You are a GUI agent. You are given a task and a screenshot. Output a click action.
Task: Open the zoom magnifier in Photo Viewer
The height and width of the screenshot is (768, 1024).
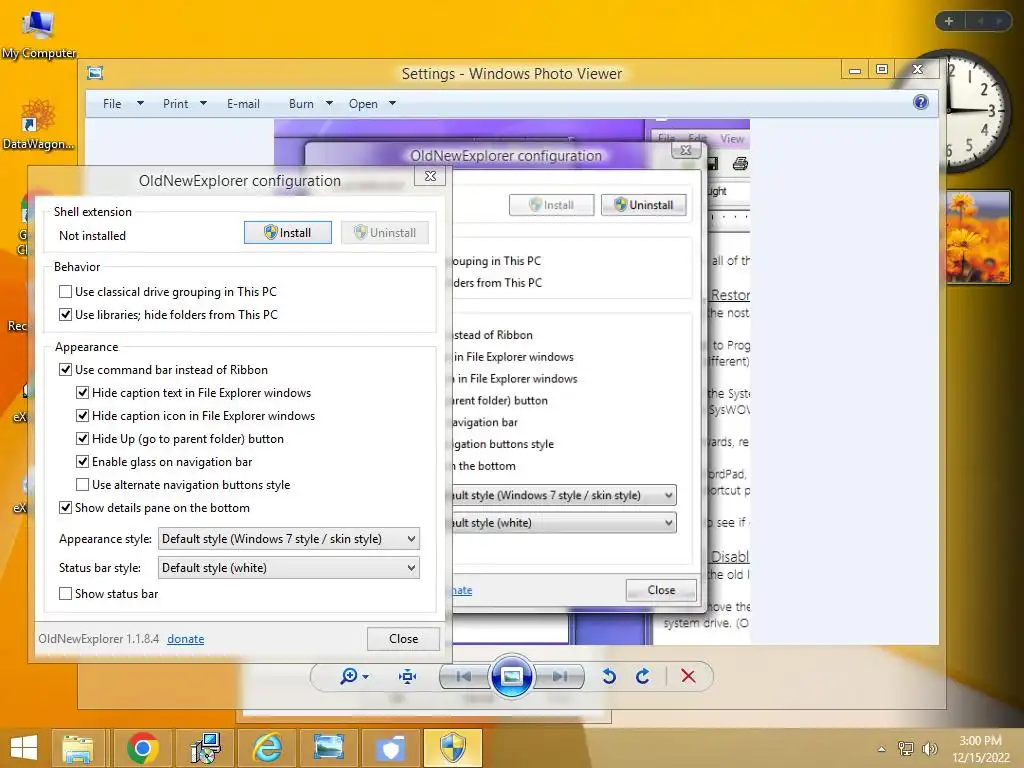pos(354,676)
